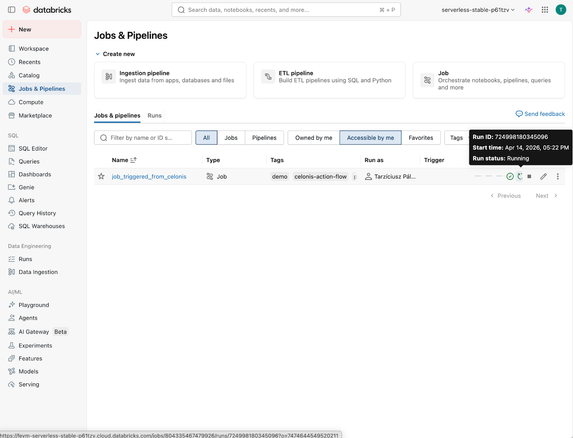
Task: Click the green successful run status icon
Action: click(x=510, y=176)
